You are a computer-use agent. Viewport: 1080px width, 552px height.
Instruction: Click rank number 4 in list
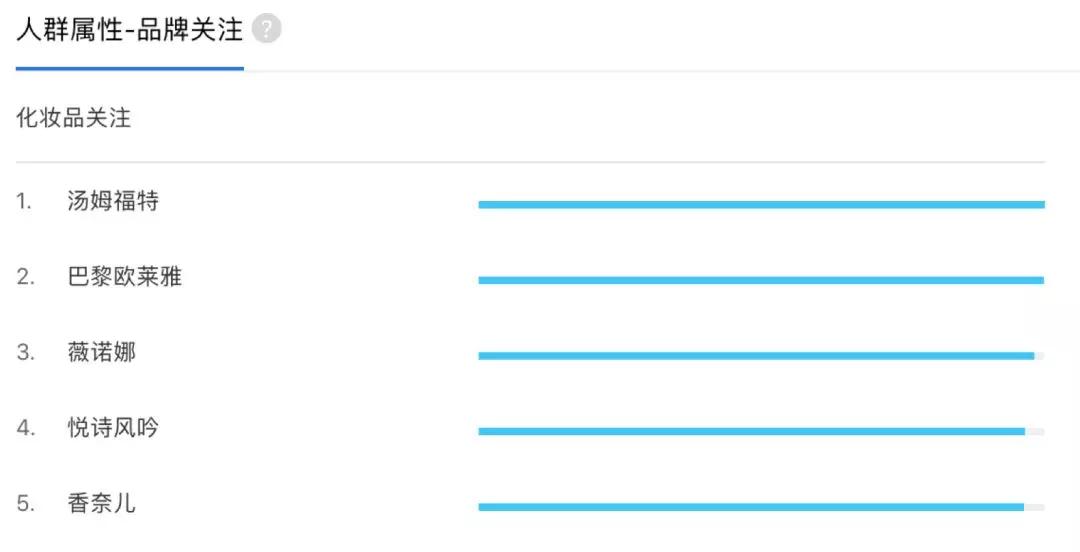click(x=25, y=428)
